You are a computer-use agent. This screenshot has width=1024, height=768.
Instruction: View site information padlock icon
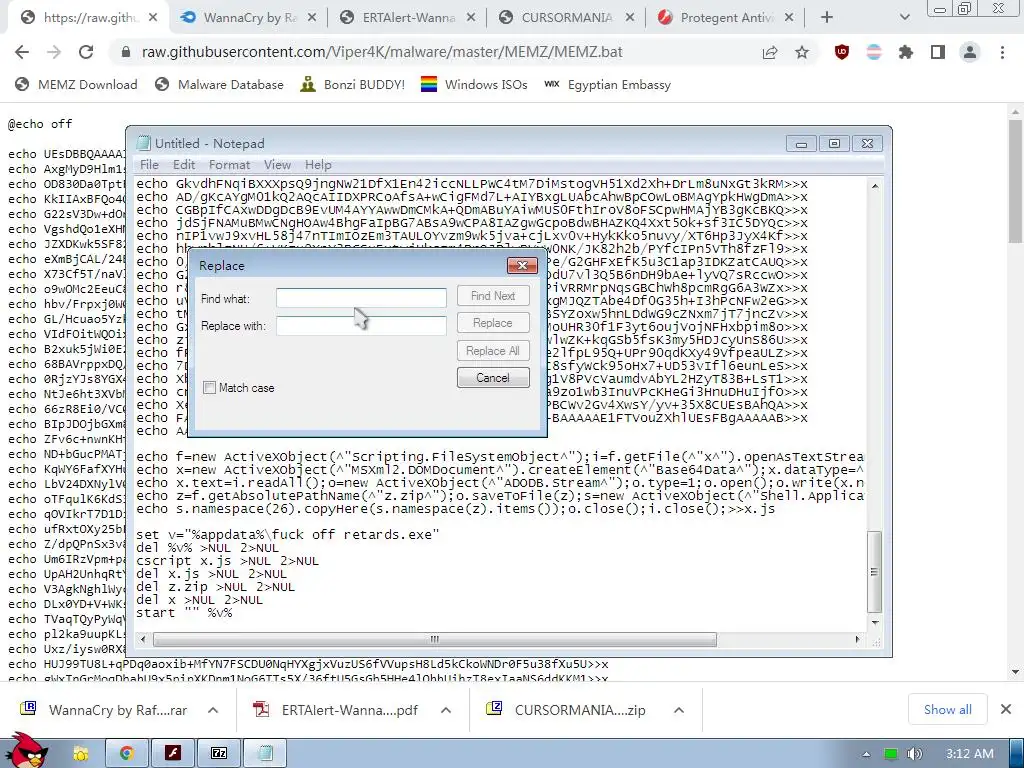[x=126, y=52]
